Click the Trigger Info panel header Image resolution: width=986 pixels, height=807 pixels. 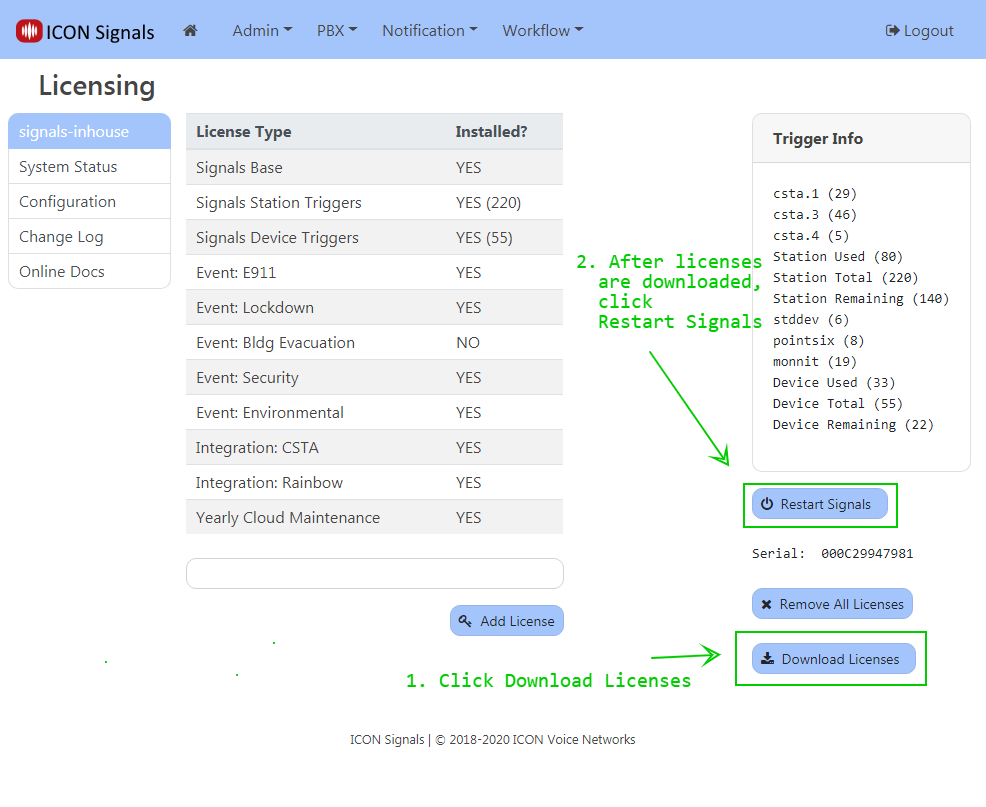[x=861, y=139]
